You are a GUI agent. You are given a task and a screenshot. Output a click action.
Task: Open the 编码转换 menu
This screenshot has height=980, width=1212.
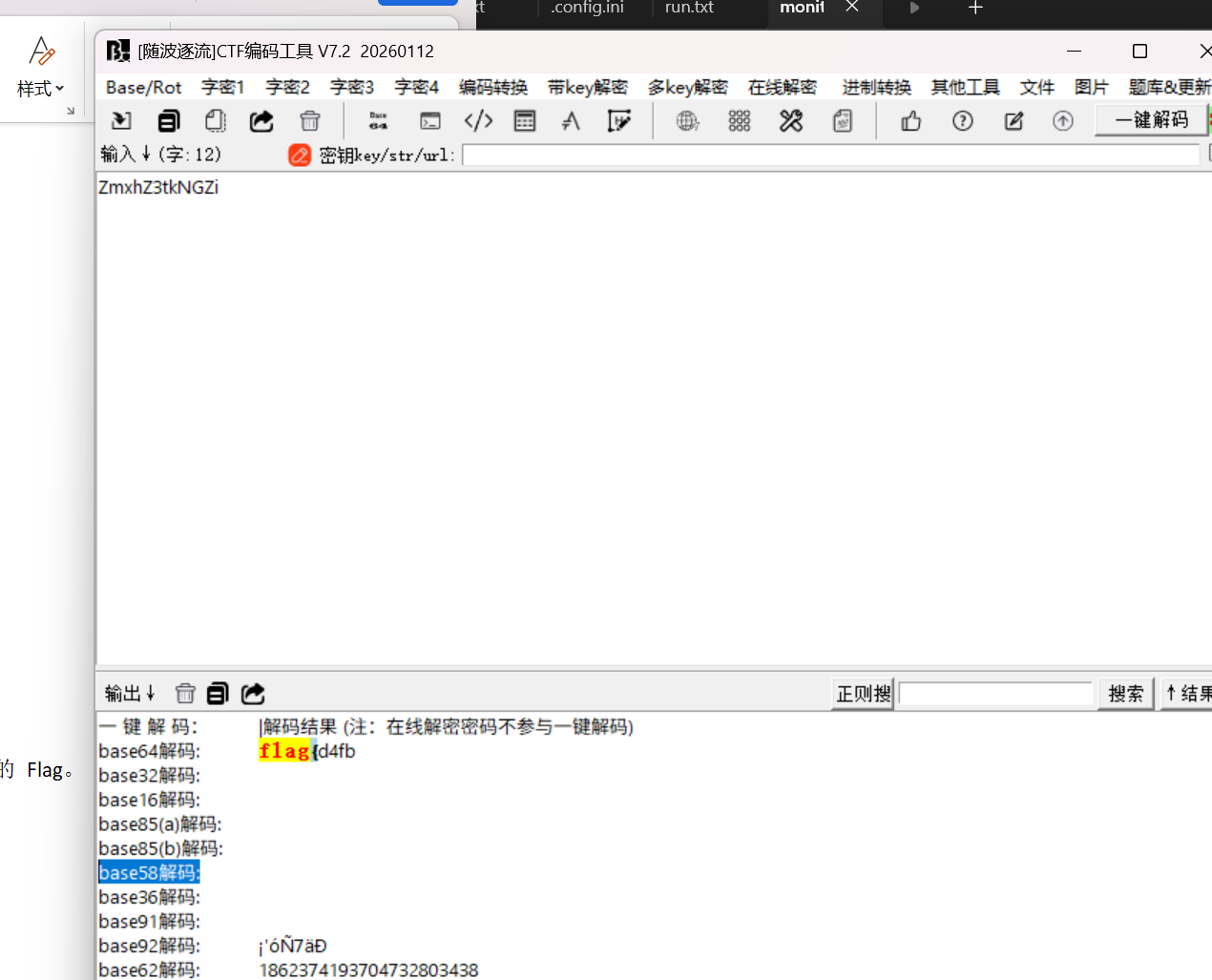coord(493,88)
